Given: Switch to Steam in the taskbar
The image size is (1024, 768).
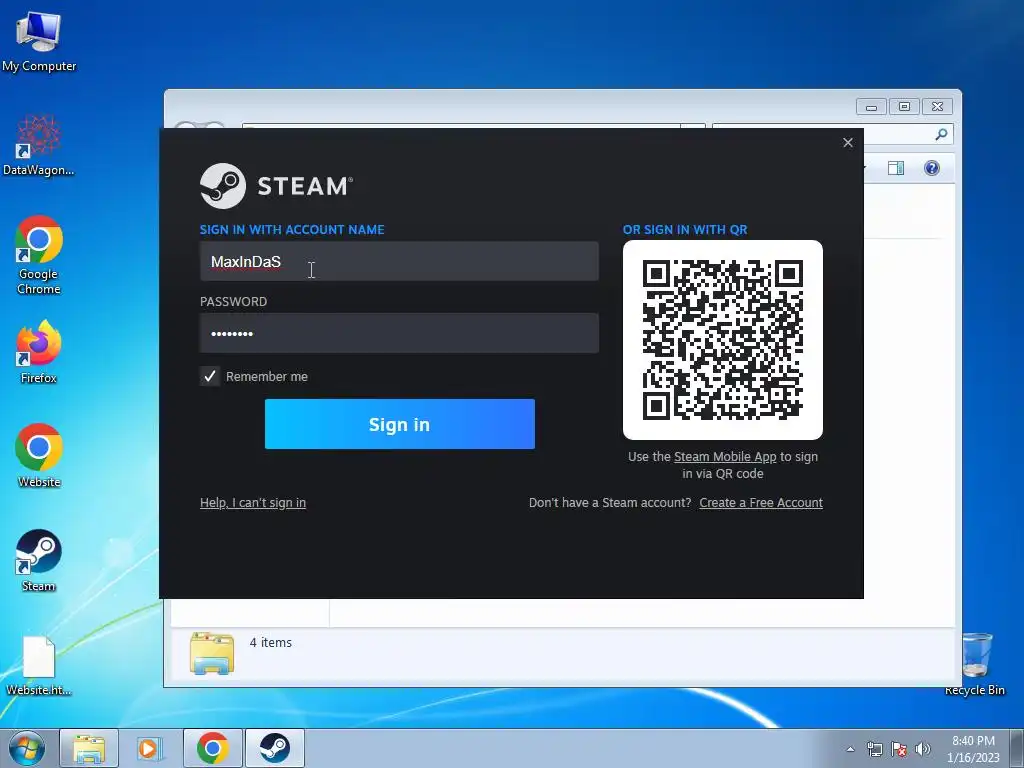Looking at the screenshot, I should pyautogui.click(x=274, y=748).
